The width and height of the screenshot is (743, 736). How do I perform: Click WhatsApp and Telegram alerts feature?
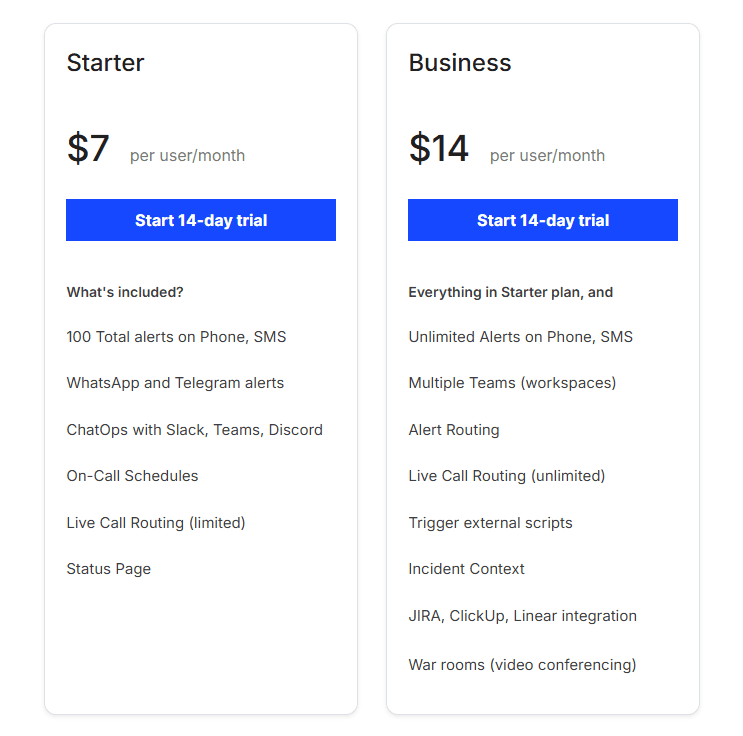[x=175, y=383]
